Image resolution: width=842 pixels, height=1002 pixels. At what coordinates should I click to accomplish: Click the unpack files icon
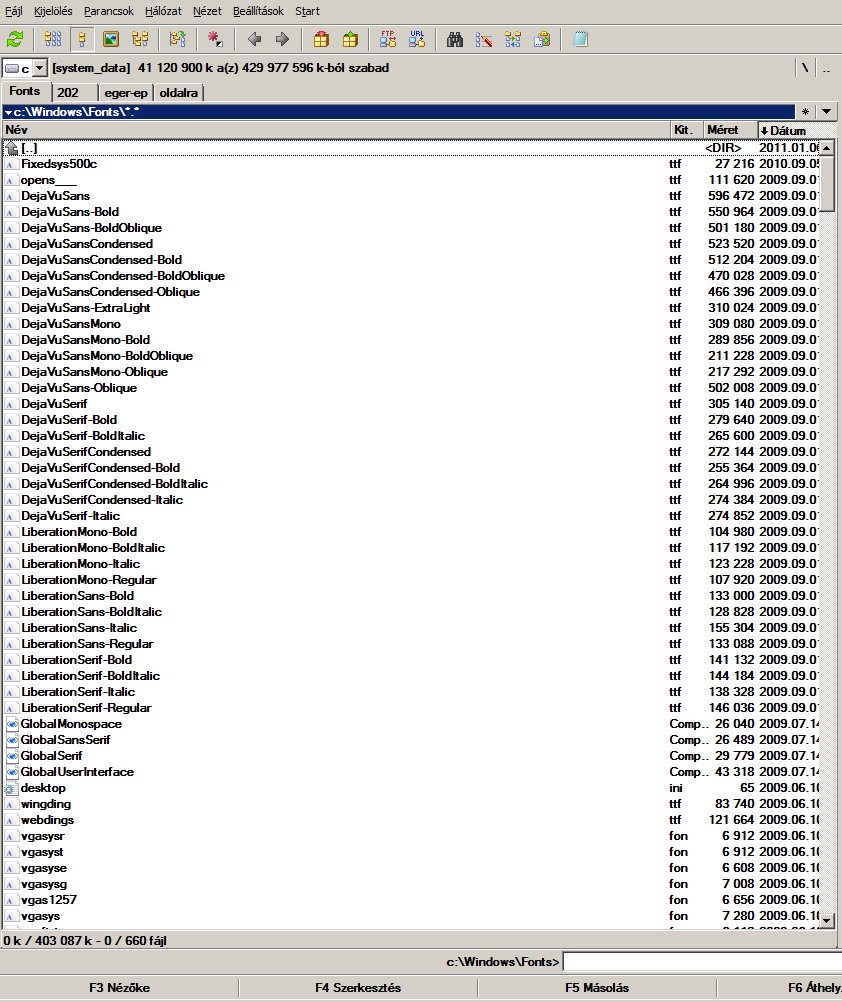coord(350,40)
